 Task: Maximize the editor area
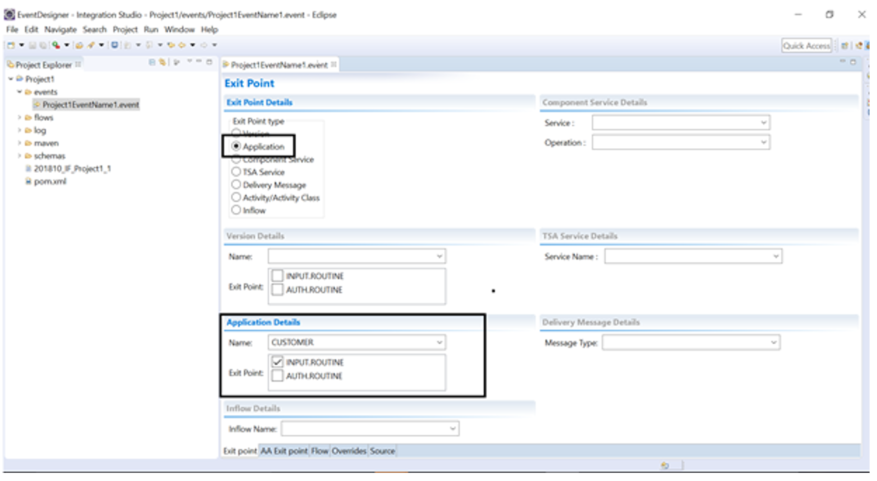(x=852, y=64)
